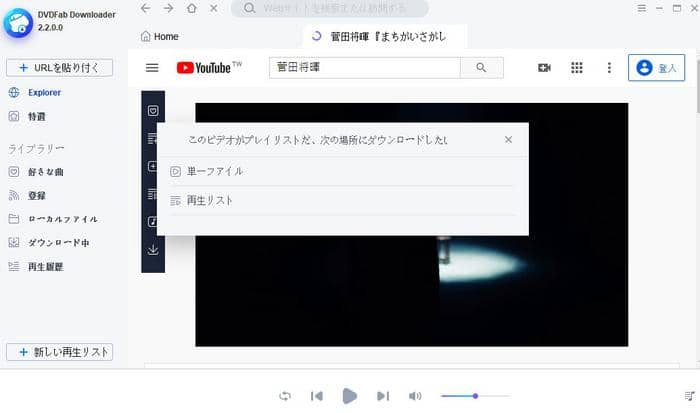Open ダウンロード中 library item
The height and width of the screenshot is (413, 700).
click(49, 243)
